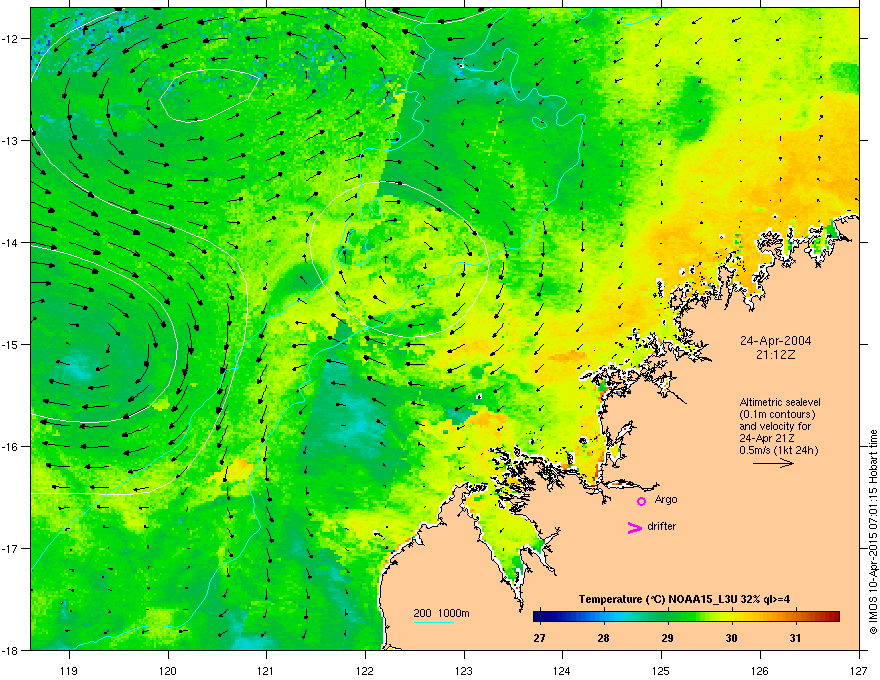
Task: Click the '0.5m/s (1kt 24h)' text
Action: (778, 450)
